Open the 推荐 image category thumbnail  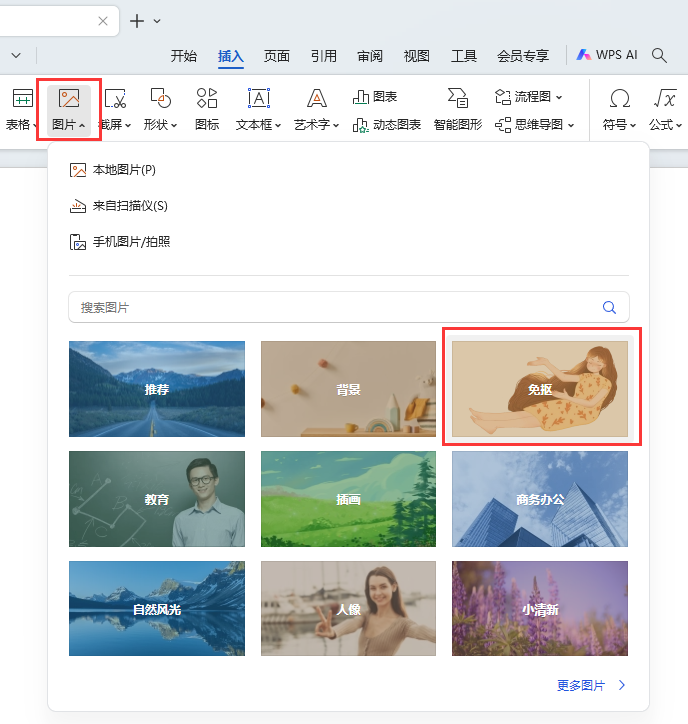157,389
